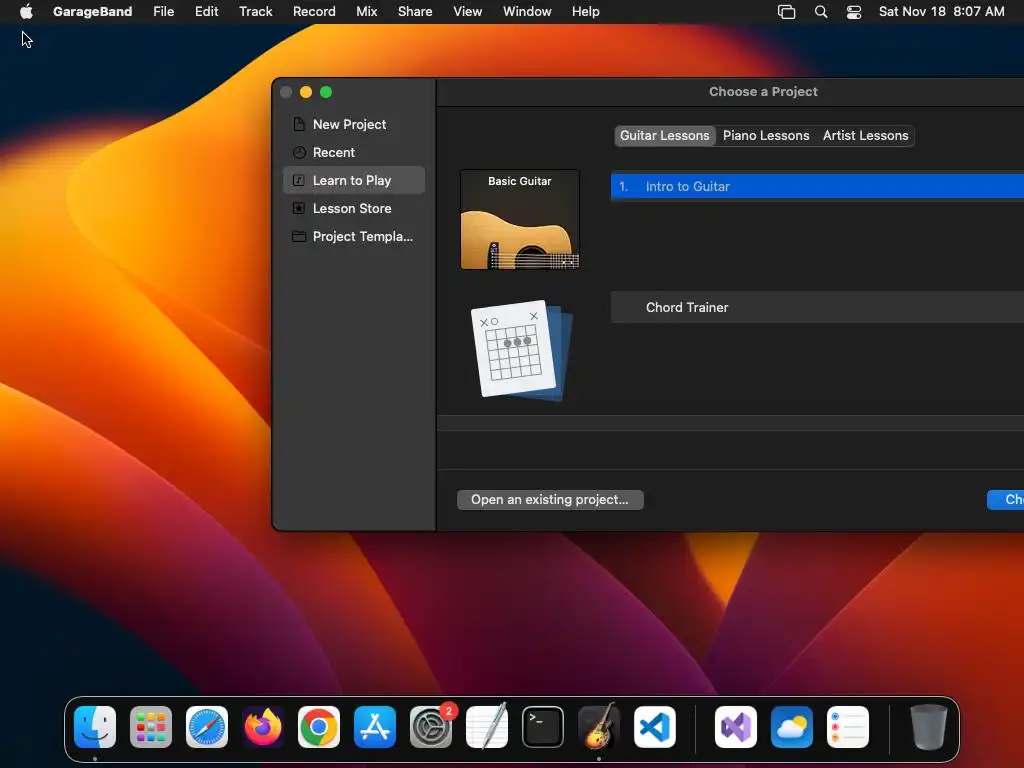The width and height of the screenshot is (1024, 768).
Task: Select the chord chart thumbnail
Action: coord(522,350)
